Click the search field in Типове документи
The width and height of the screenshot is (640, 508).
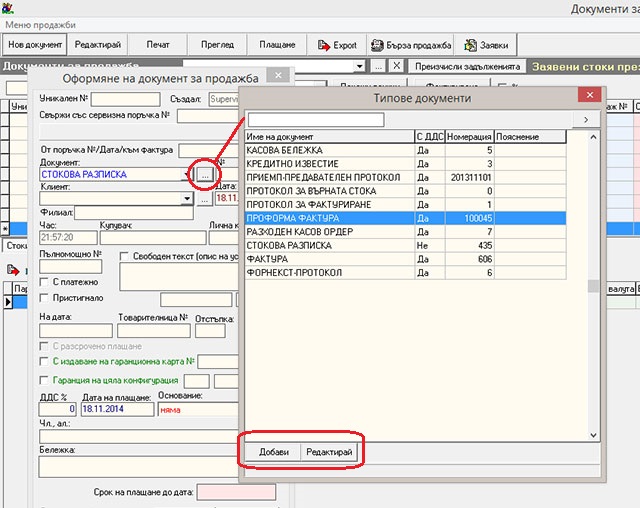(316, 120)
